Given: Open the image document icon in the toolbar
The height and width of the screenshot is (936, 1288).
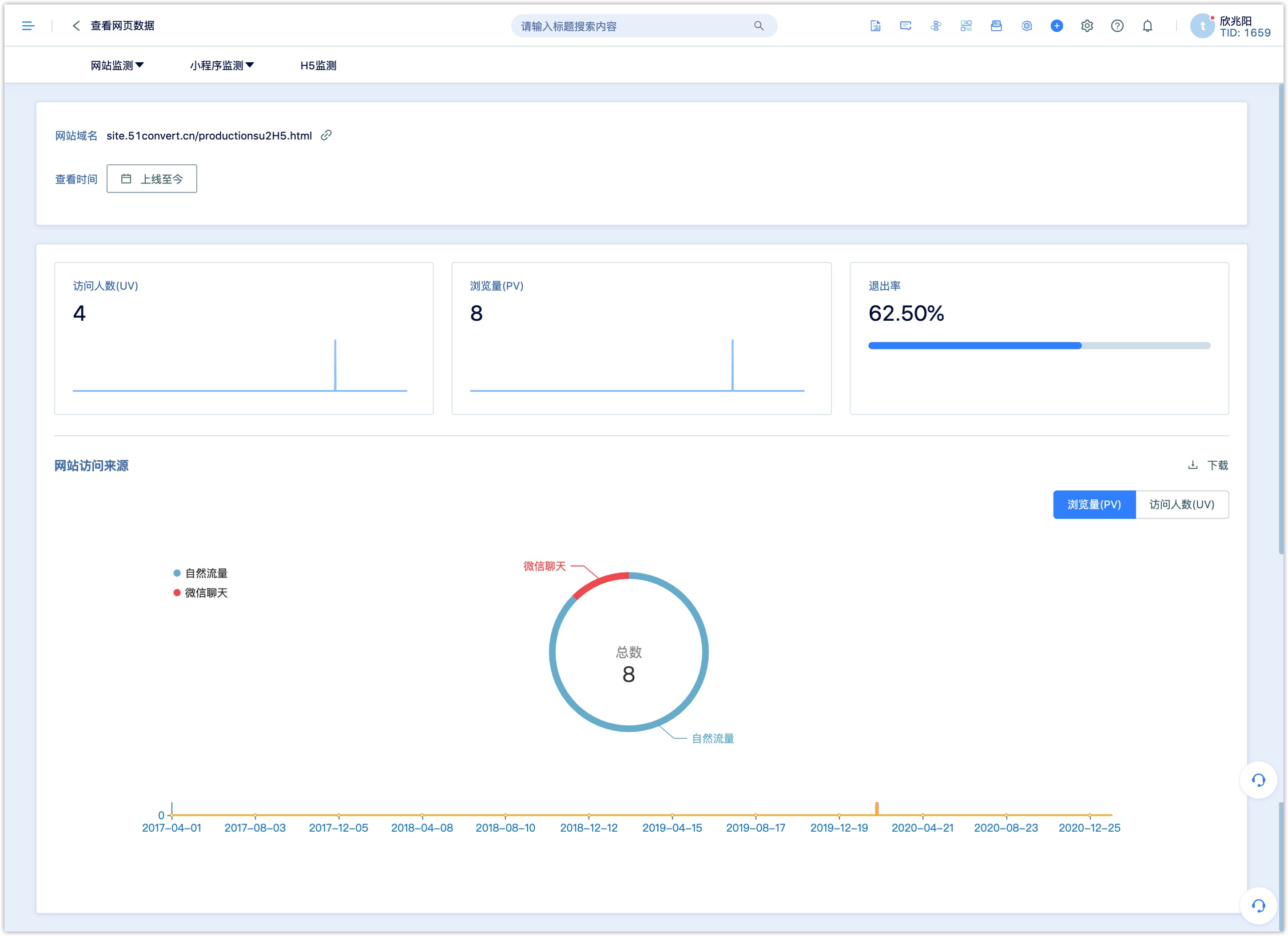Looking at the screenshot, I should 875,26.
